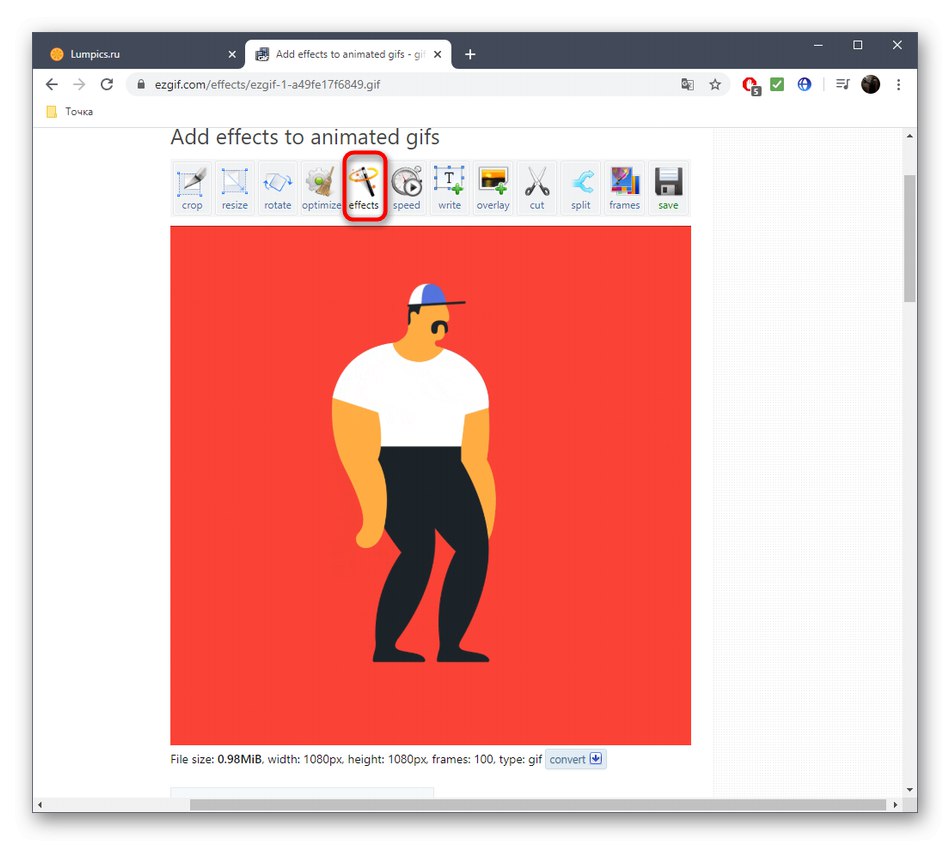The image size is (950, 845).
Task: Select the rotate tool
Action: tap(277, 188)
